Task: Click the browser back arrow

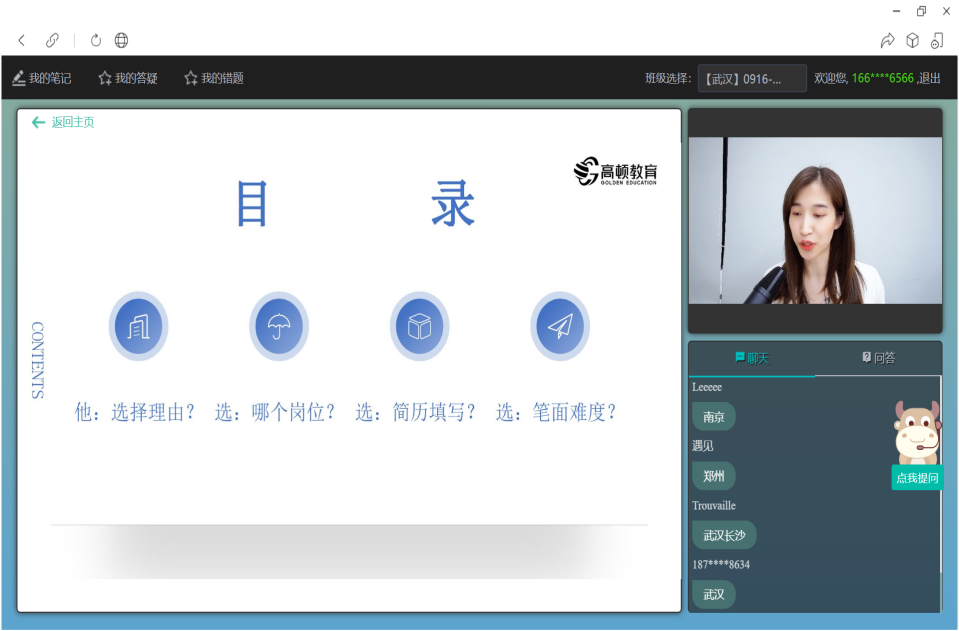Action: [x=22, y=40]
